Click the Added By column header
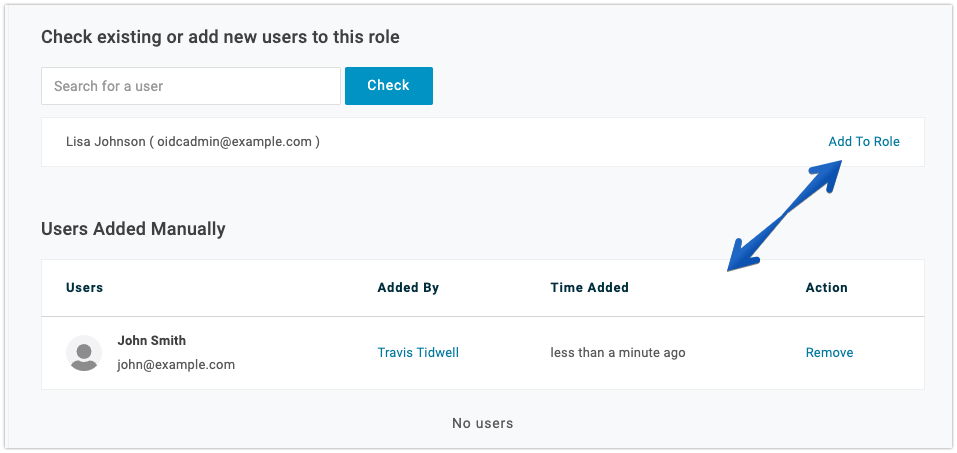This screenshot has width=957, height=453. (408, 288)
